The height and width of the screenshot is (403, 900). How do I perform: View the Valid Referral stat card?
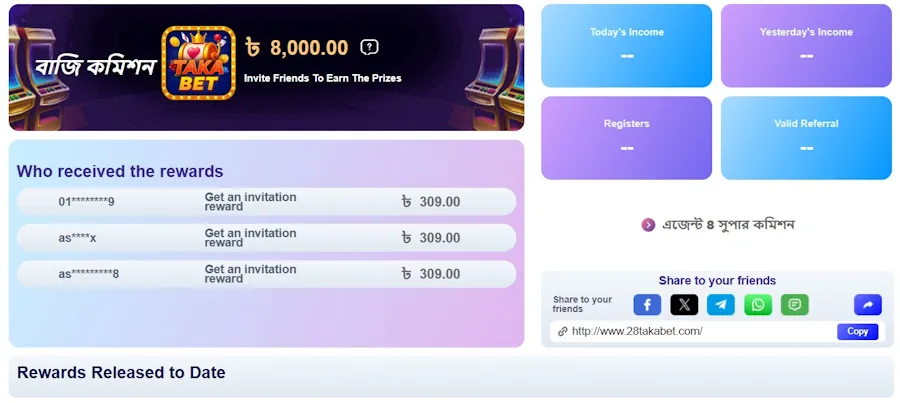click(x=806, y=137)
